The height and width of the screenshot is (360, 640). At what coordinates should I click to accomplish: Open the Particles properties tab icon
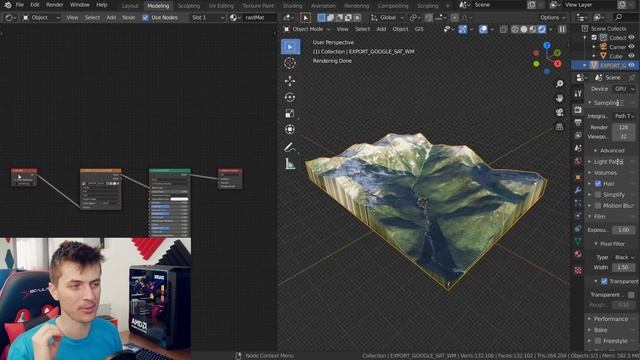pyautogui.click(x=578, y=203)
